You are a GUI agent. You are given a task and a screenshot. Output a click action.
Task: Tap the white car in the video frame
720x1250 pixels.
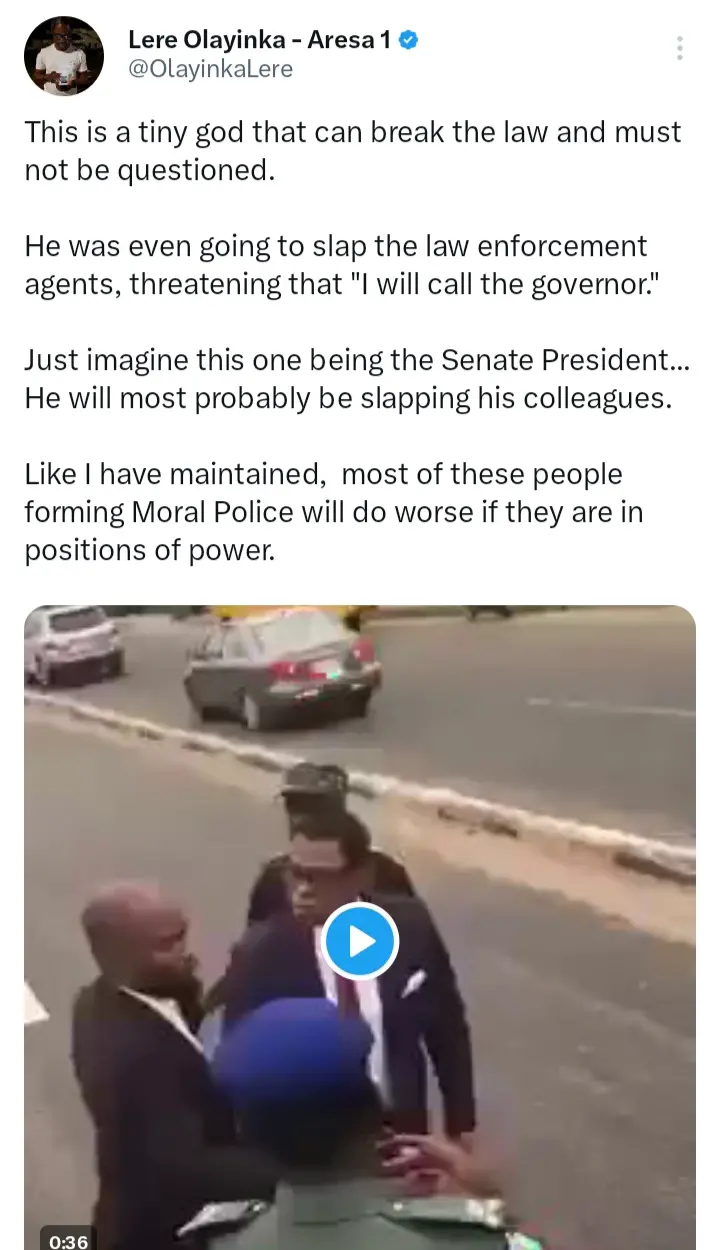74,643
